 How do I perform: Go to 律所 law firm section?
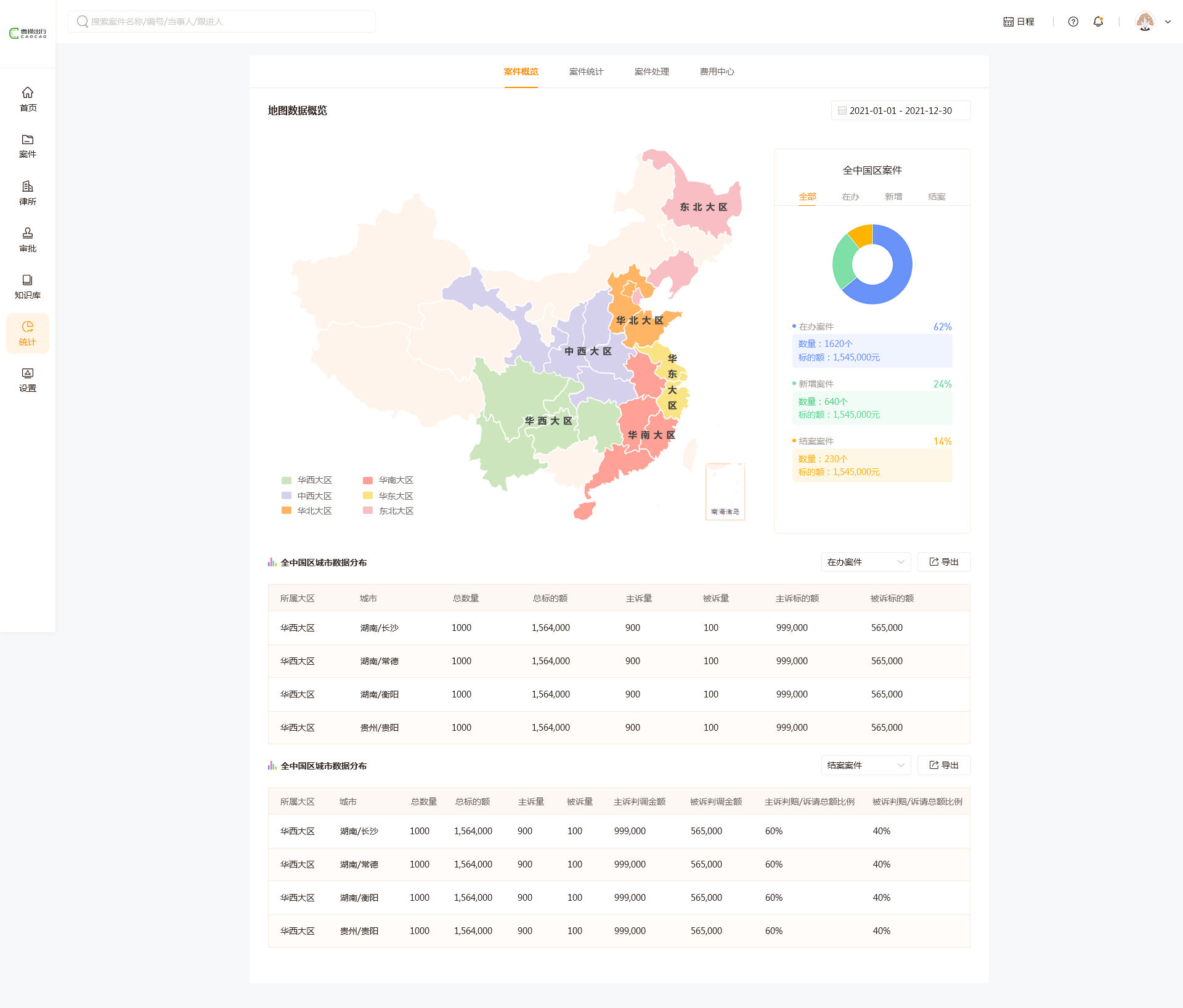point(28,193)
